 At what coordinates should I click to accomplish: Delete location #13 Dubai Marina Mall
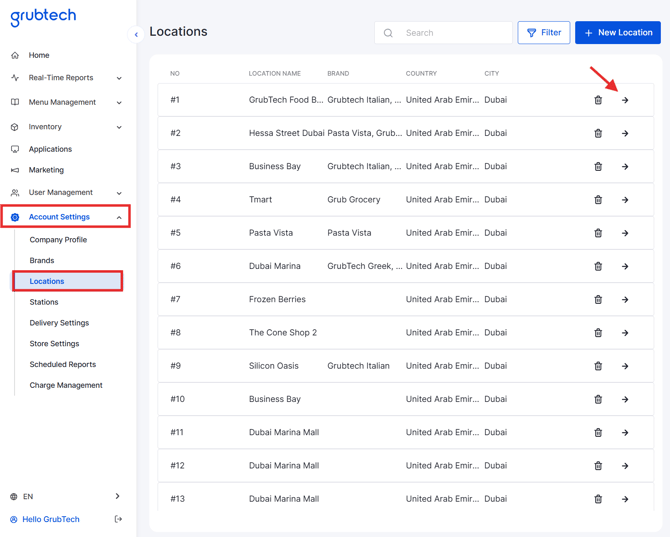click(598, 499)
